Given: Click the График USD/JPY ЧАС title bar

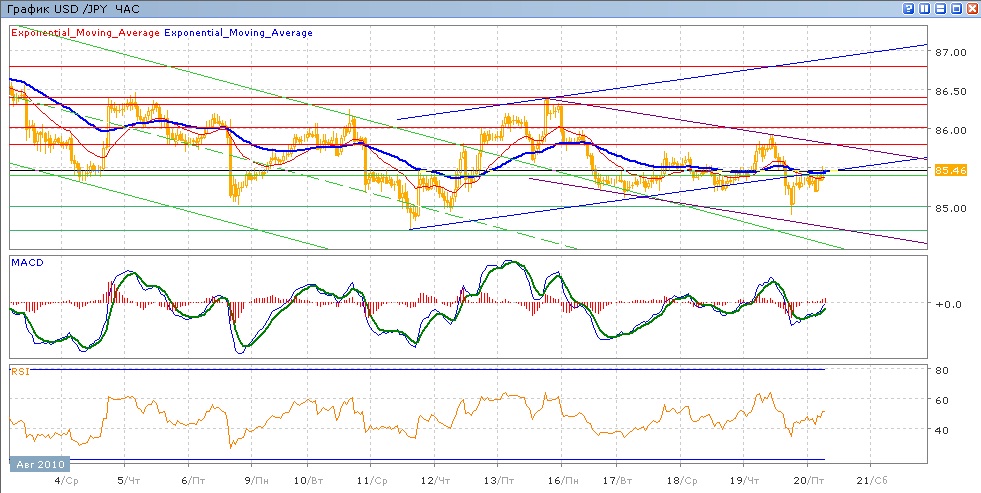Looking at the screenshot, I should pyautogui.click(x=74, y=9).
